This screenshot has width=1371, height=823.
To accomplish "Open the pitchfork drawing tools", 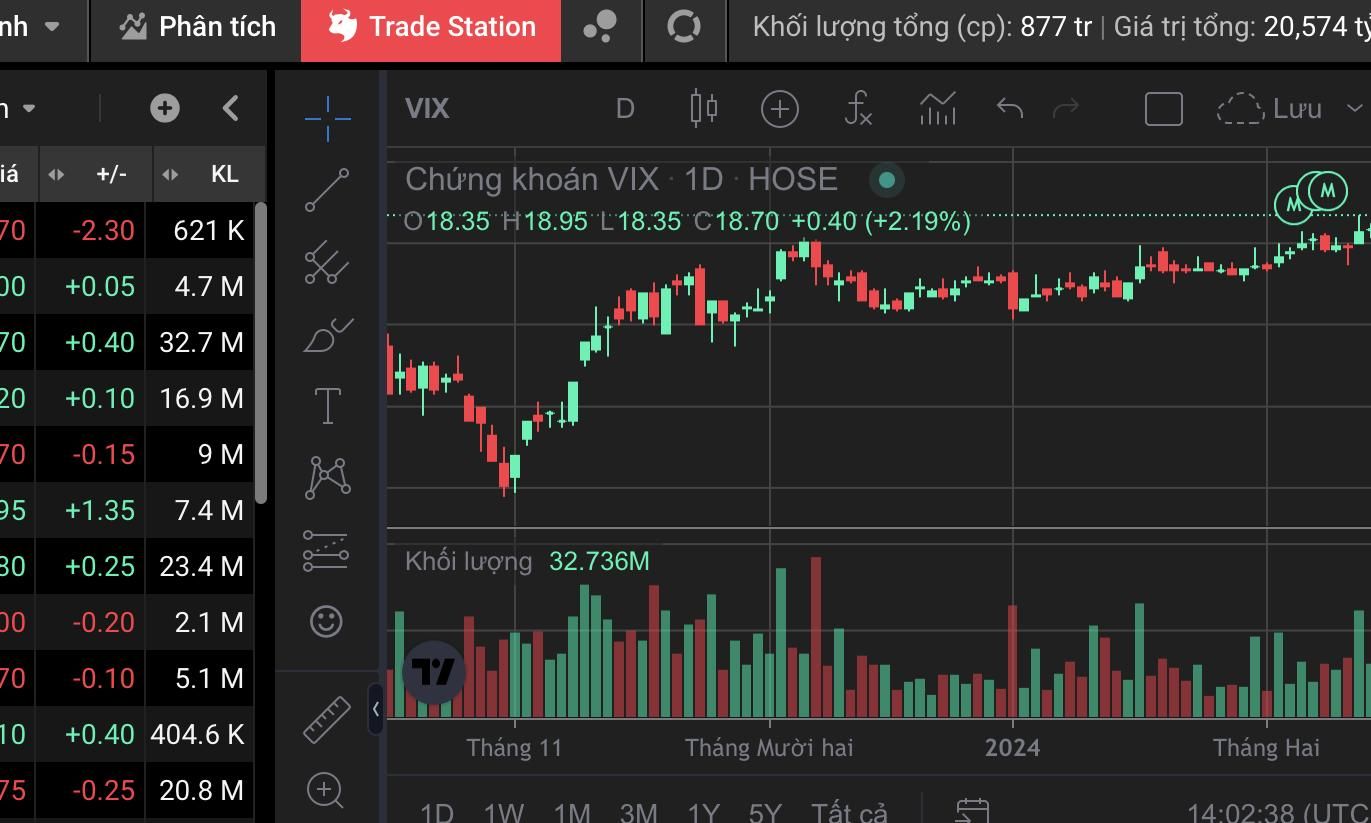I will (327, 262).
